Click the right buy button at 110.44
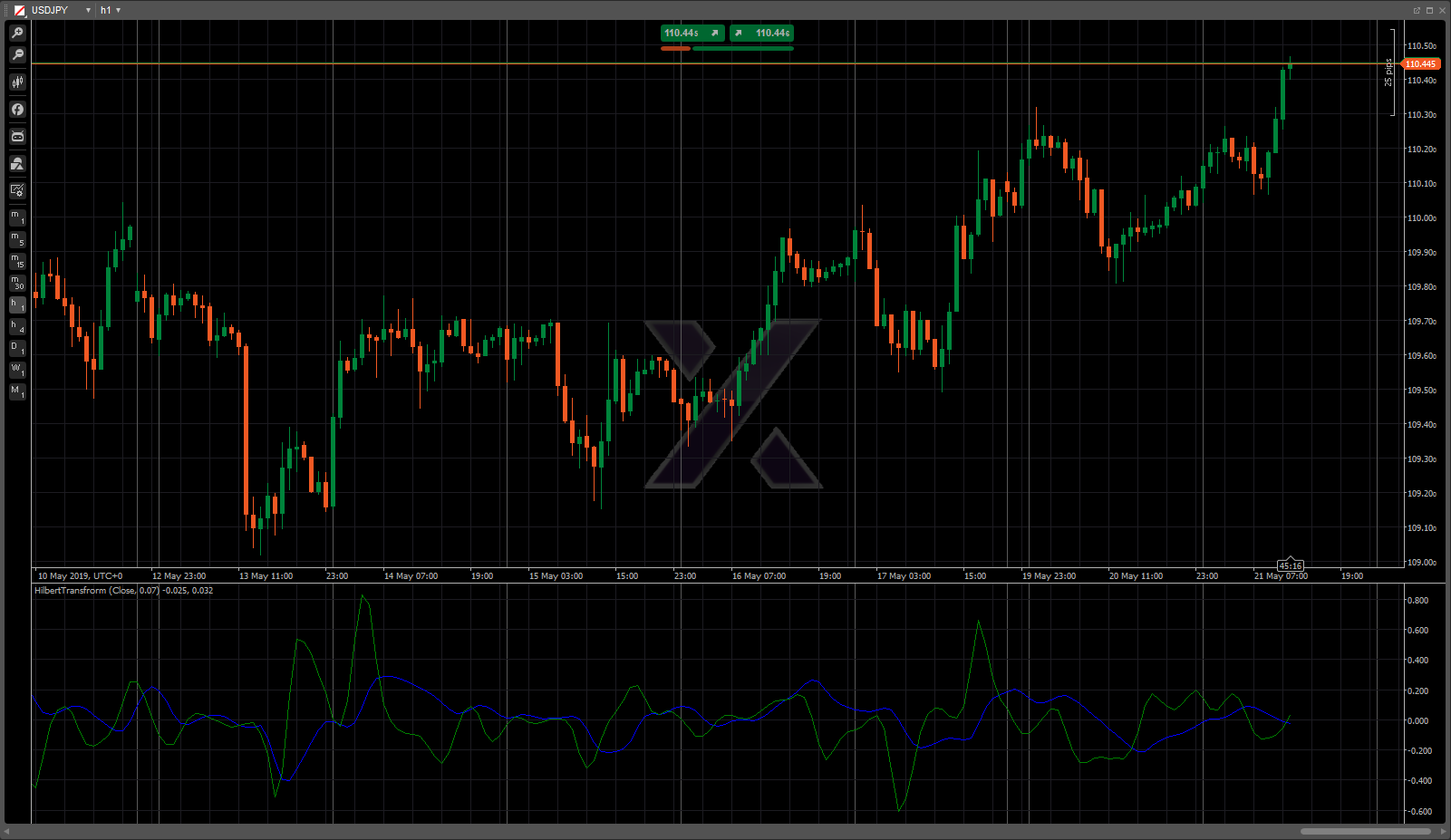Image resolution: width=1451 pixels, height=840 pixels. 762,34
